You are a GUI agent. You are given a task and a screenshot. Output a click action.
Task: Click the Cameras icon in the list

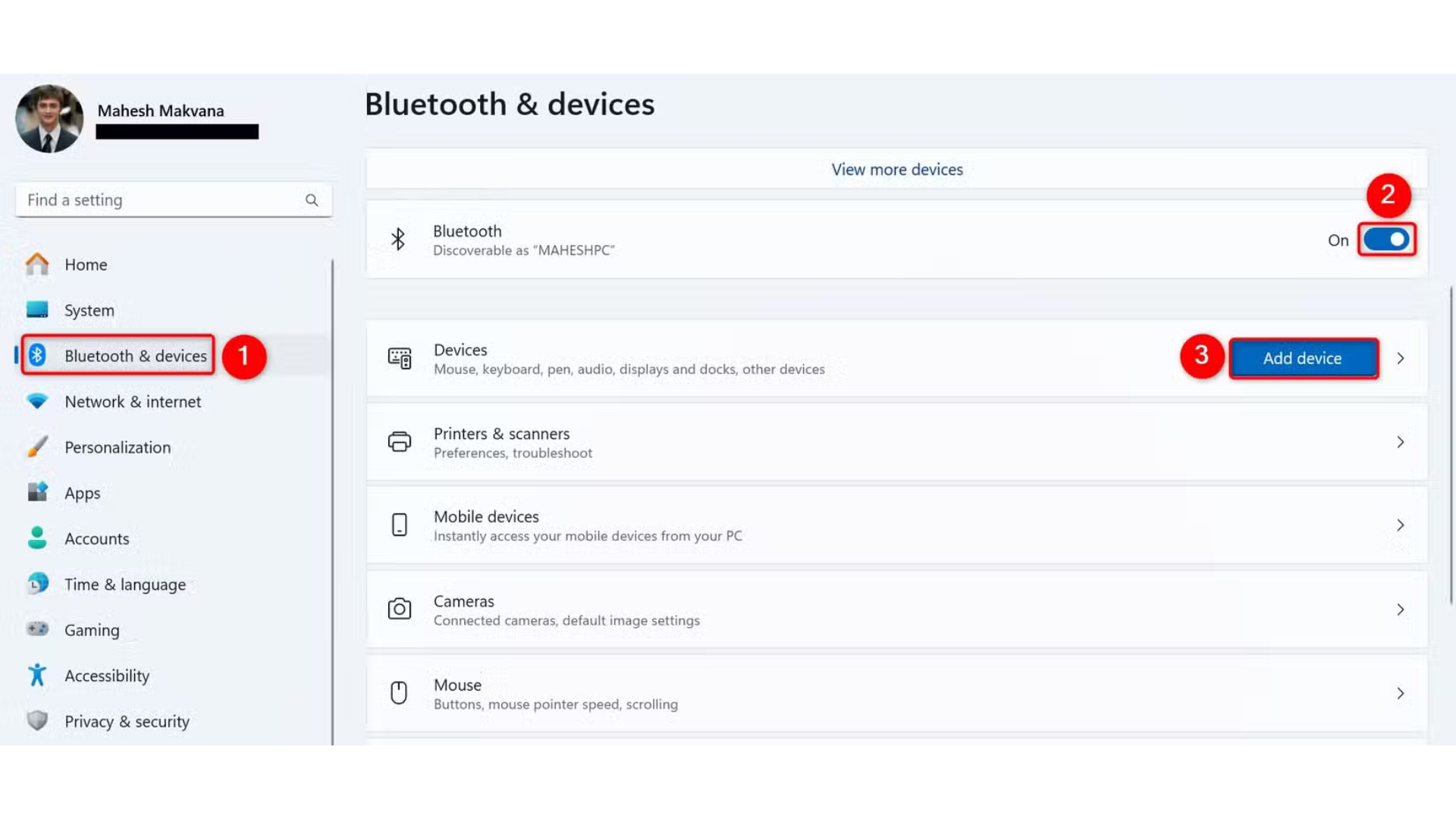pos(400,609)
